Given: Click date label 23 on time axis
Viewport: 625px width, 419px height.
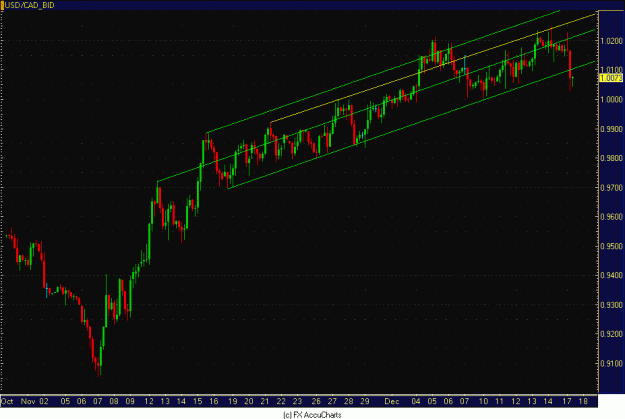Looking at the screenshot, I should (297, 401).
